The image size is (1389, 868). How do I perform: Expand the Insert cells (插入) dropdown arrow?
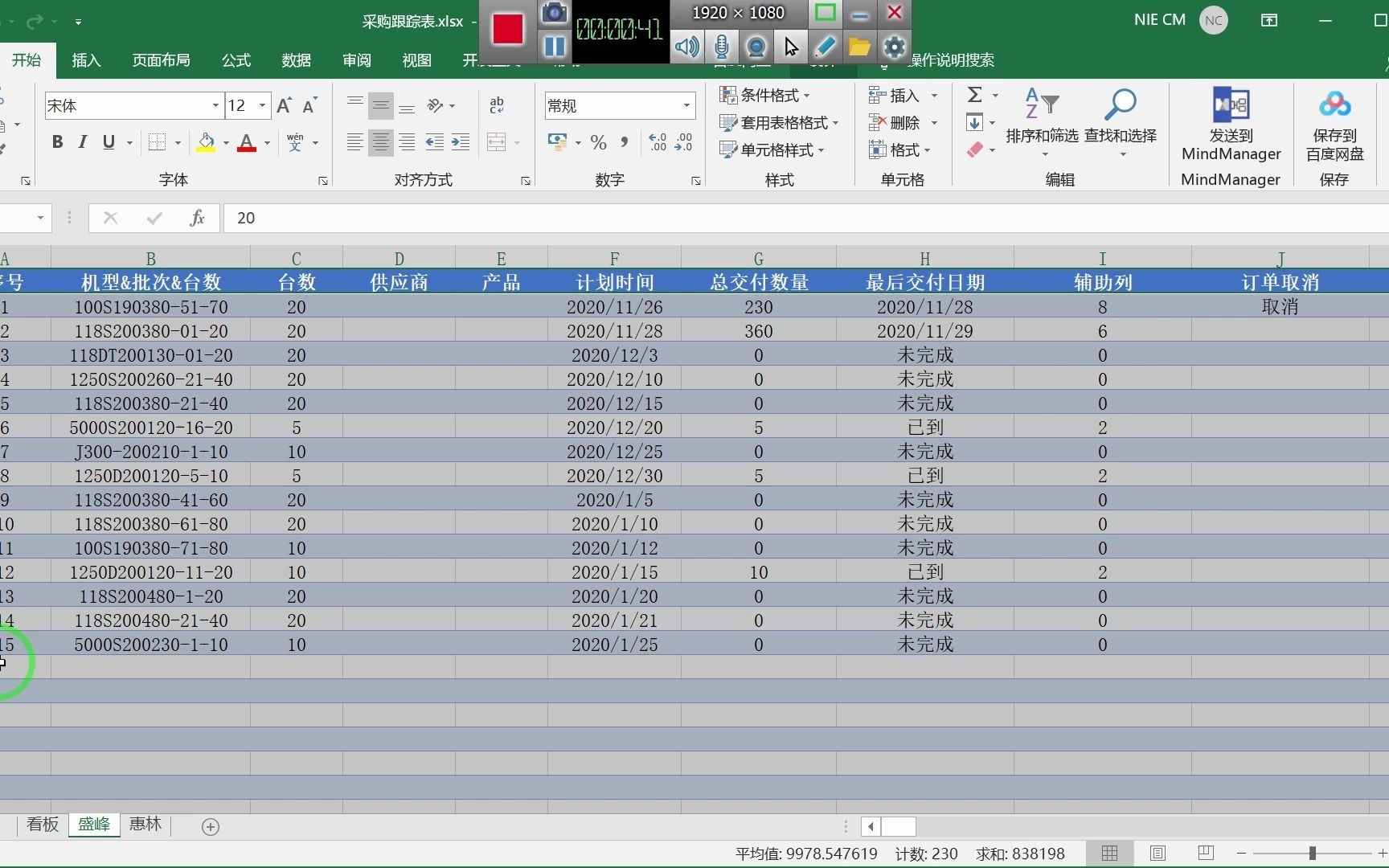[x=934, y=96]
